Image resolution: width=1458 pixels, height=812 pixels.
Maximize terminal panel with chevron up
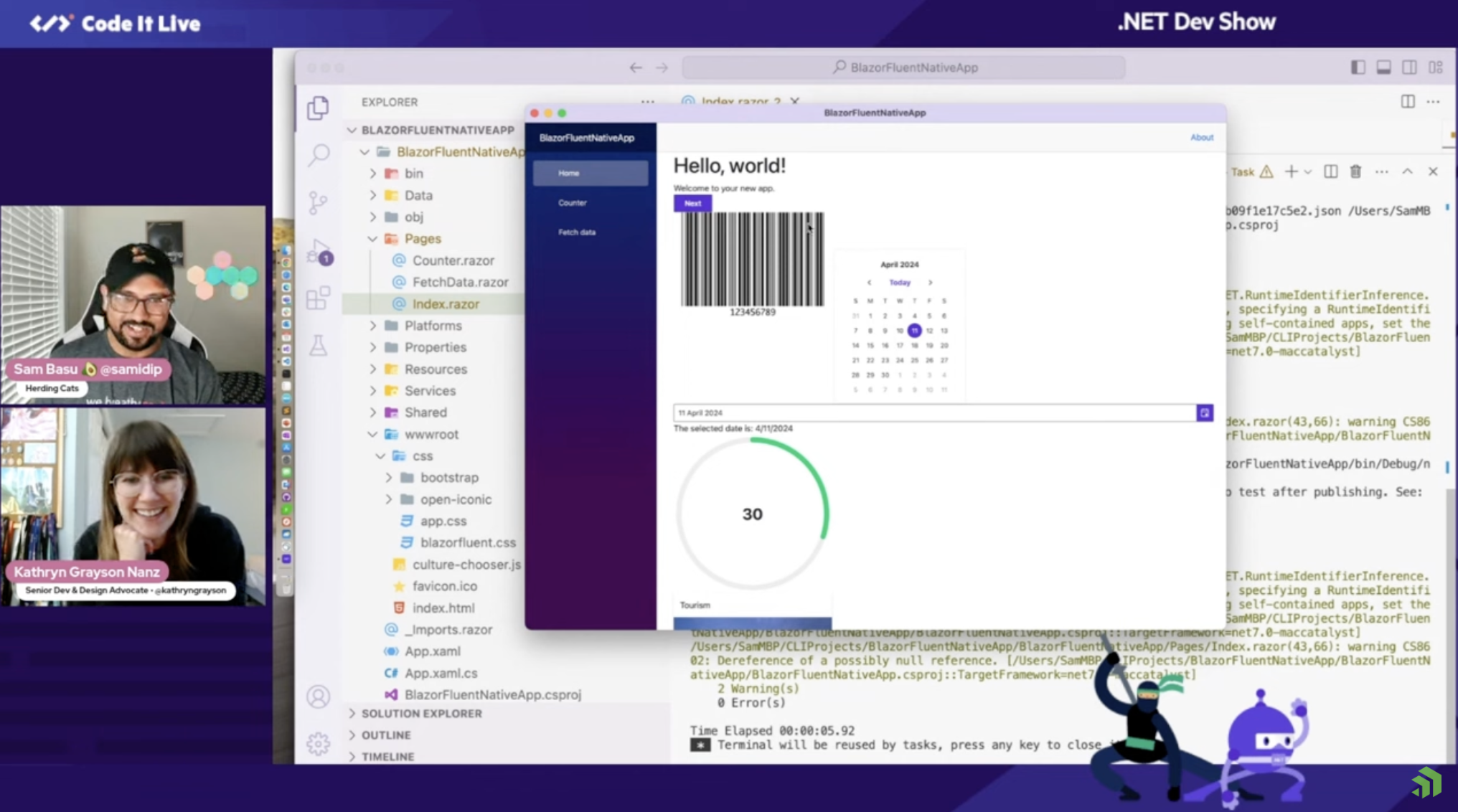1408,171
